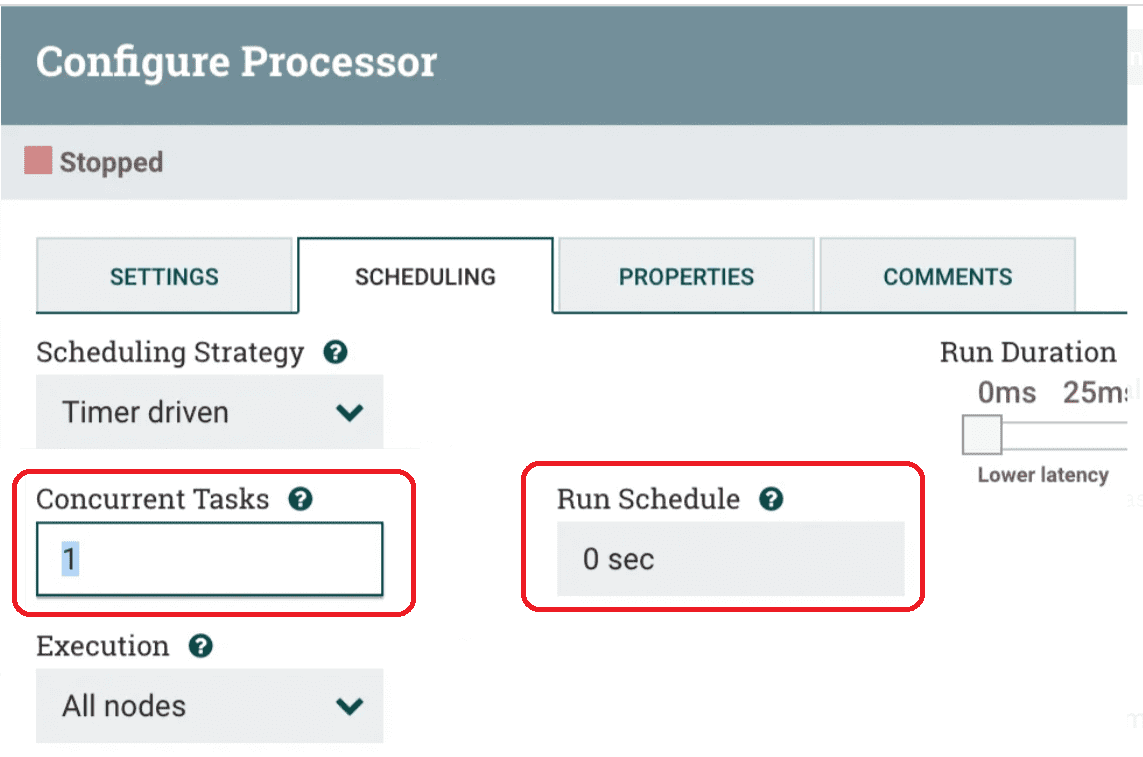
Task: Go to the COMMENTS tab
Action: coord(948,276)
